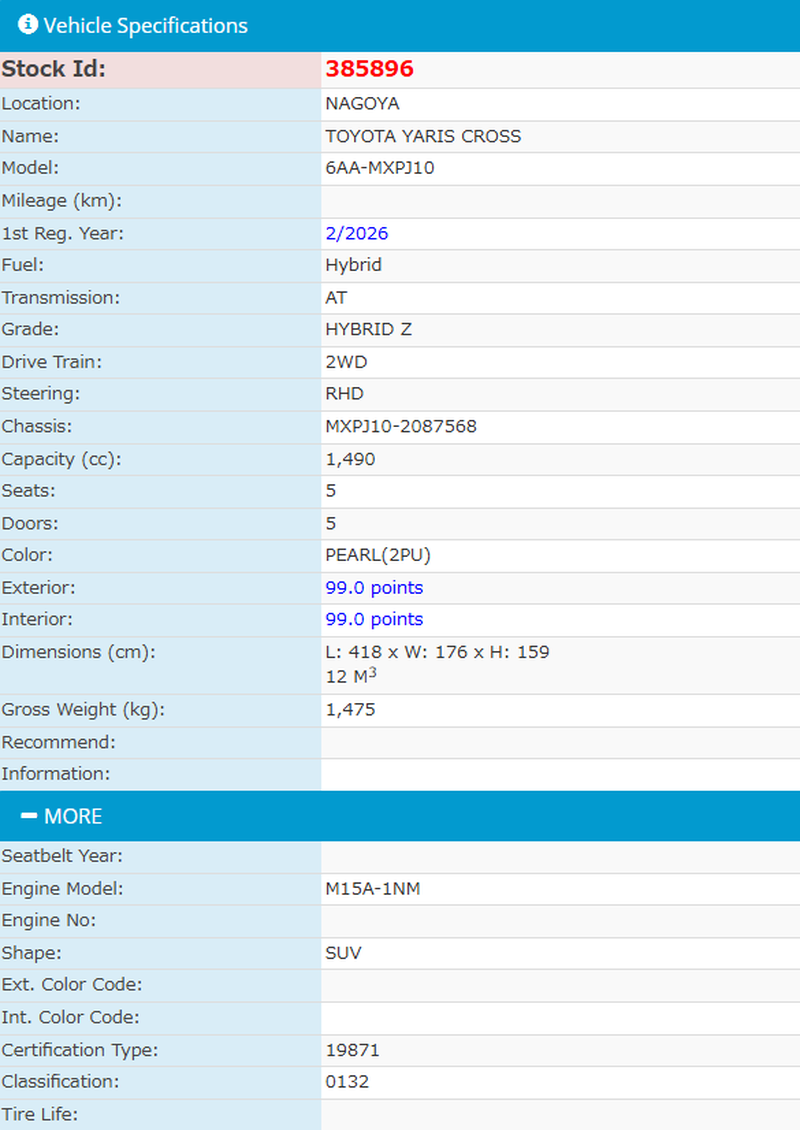Click the Seats: label

click(29, 491)
